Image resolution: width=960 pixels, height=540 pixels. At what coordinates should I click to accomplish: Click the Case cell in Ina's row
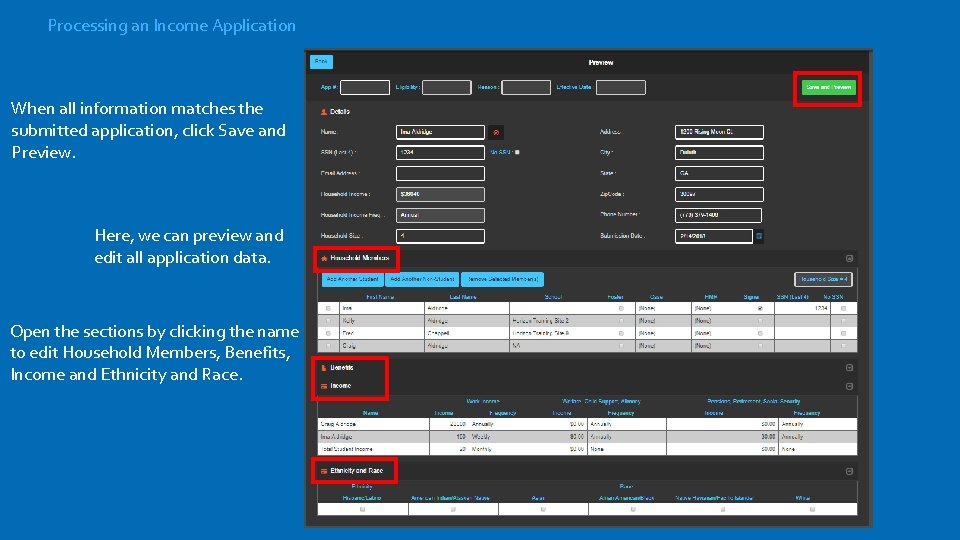(664, 309)
